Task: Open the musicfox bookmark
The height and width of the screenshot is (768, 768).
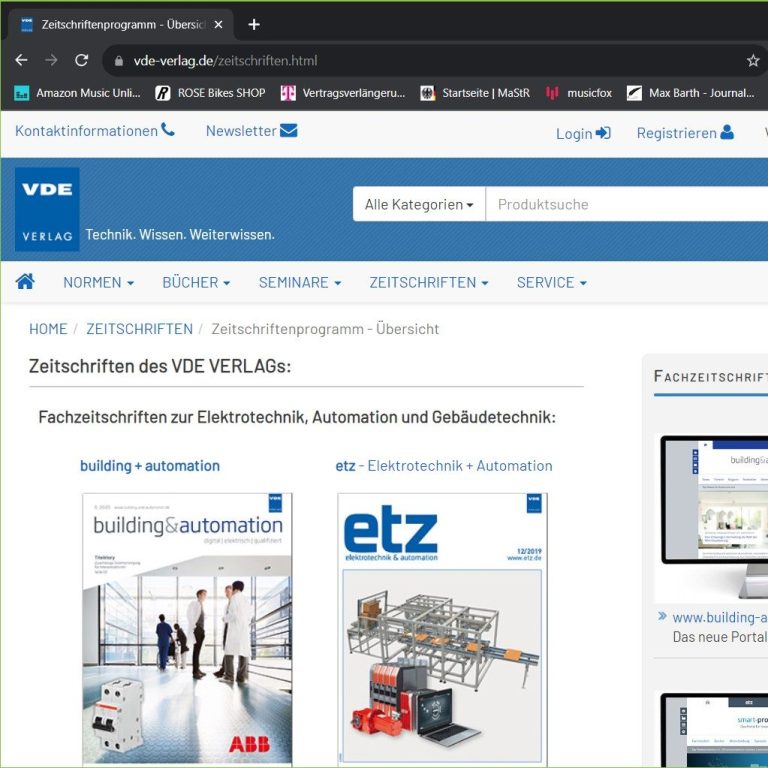Action: tap(579, 93)
